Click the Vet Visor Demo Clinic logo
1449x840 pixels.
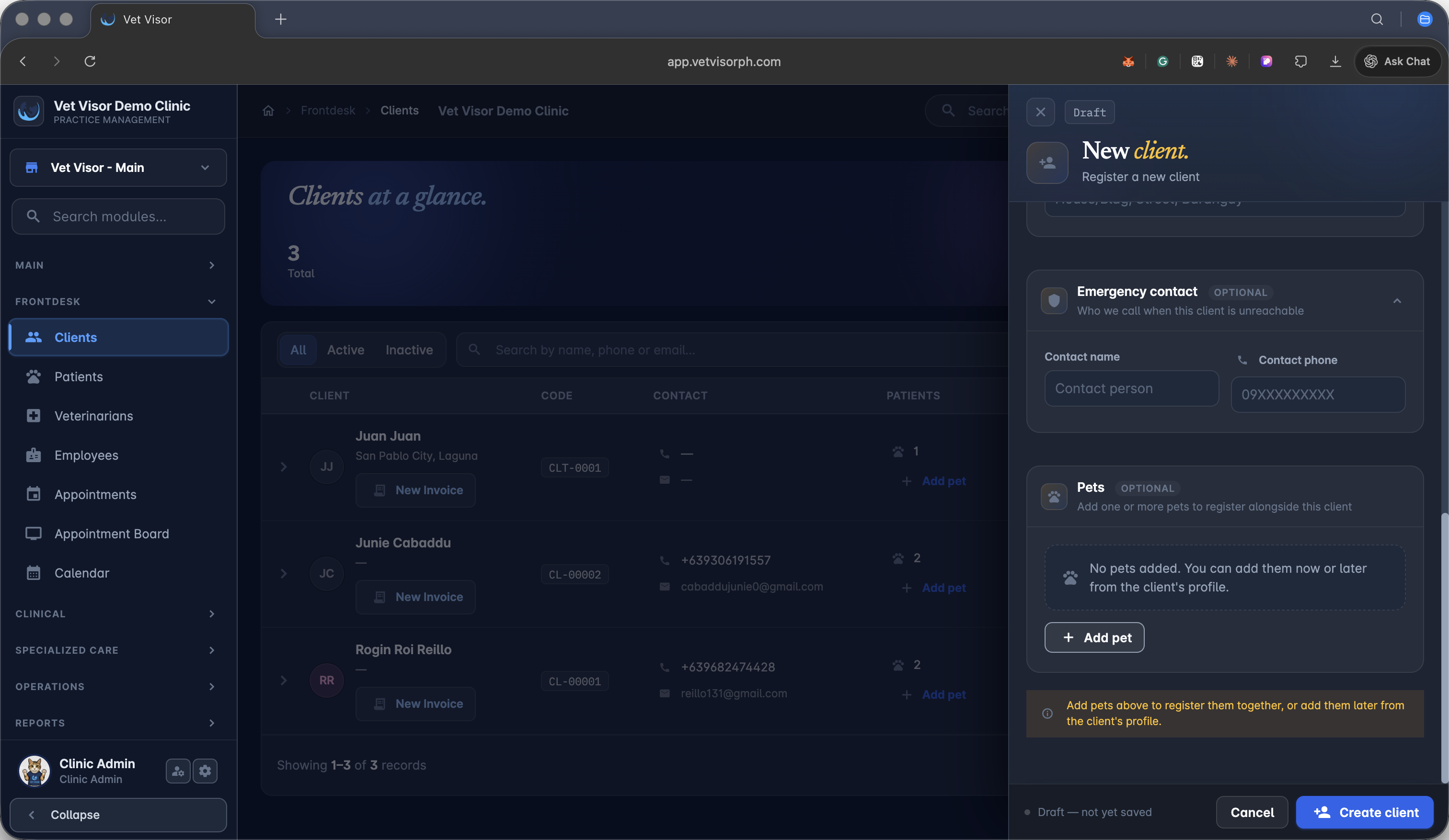click(29, 111)
